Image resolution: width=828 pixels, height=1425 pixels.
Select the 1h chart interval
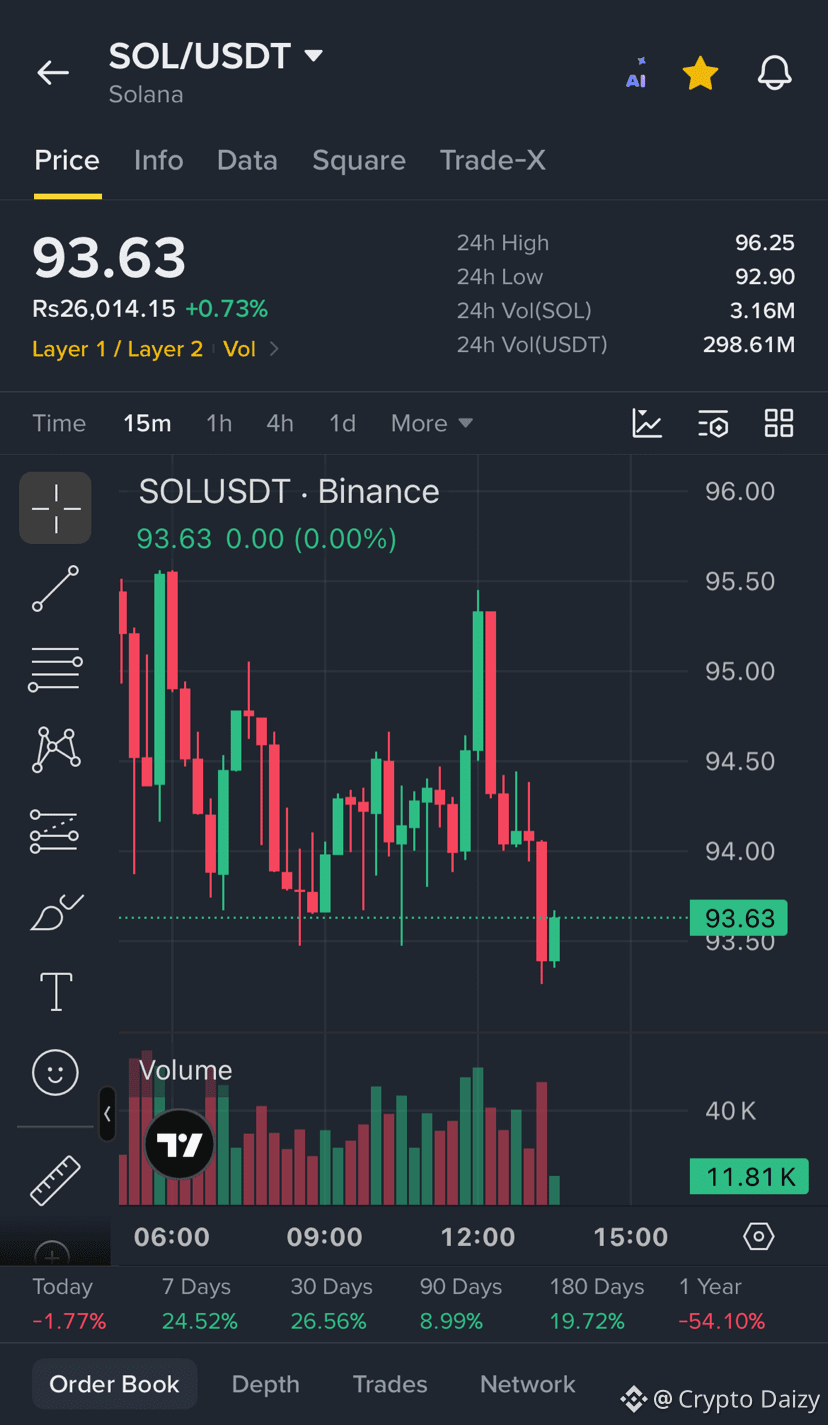click(x=219, y=423)
